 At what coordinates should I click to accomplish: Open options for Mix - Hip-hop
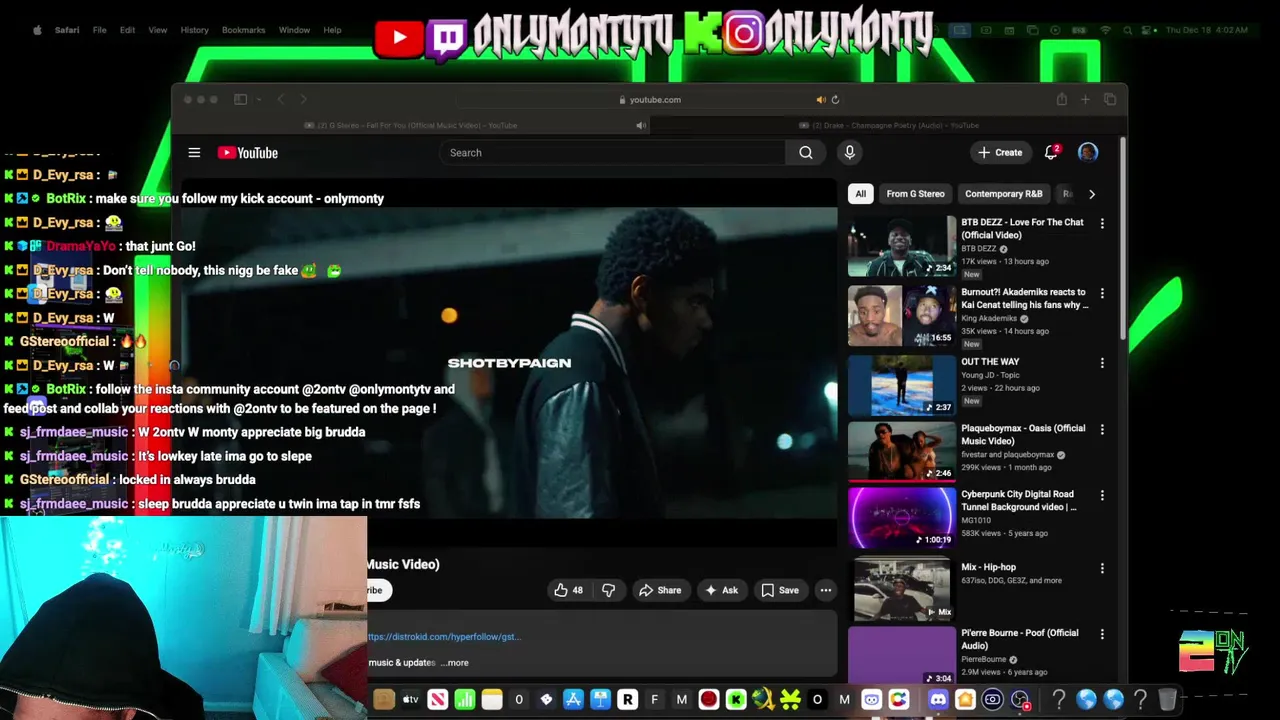click(1102, 569)
